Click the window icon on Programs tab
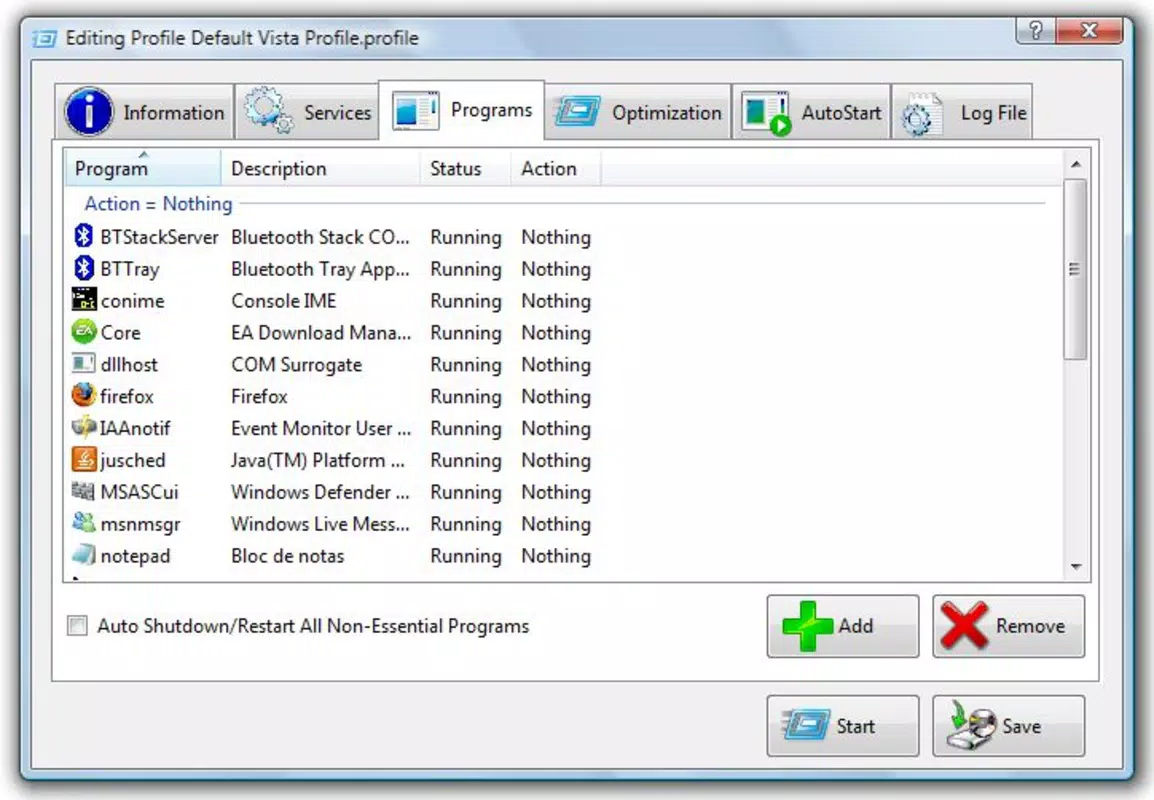The width and height of the screenshot is (1154, 800). tap(415, 110)
